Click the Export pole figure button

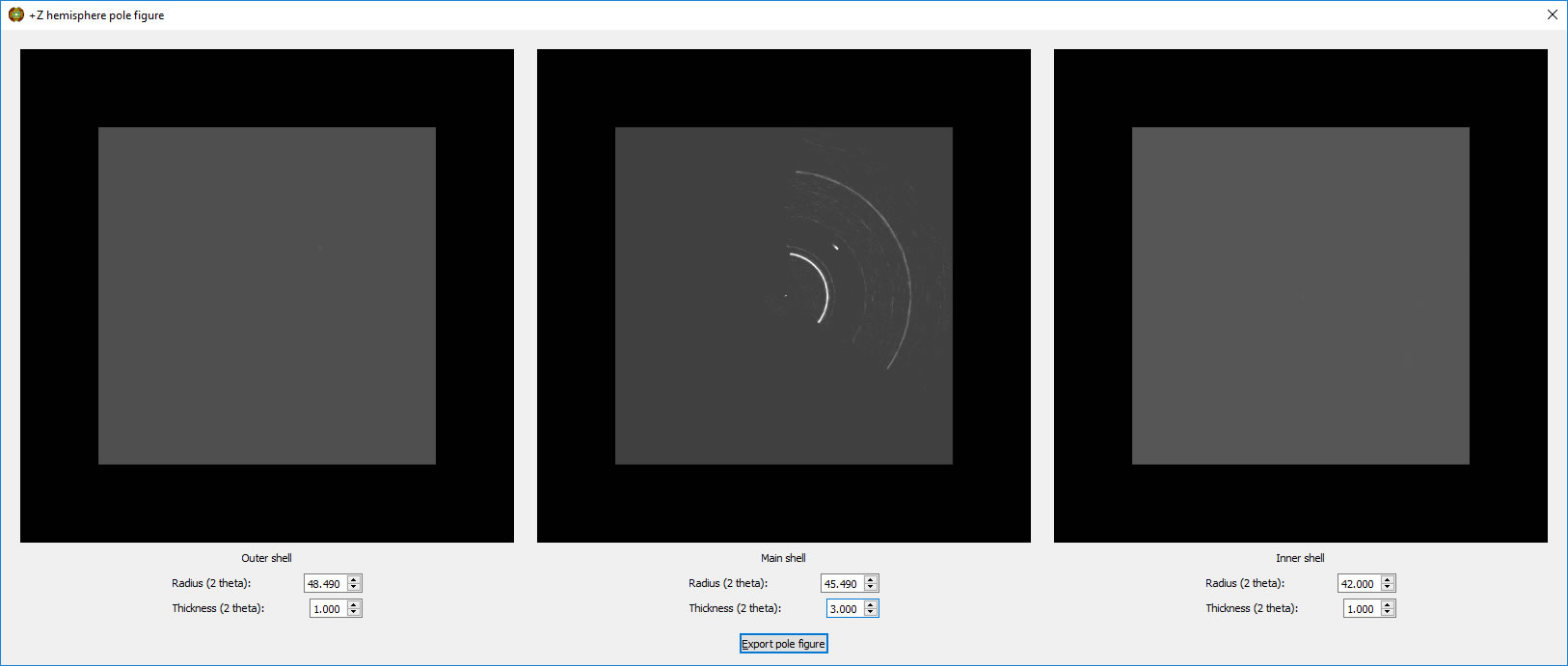coord(783,644)
